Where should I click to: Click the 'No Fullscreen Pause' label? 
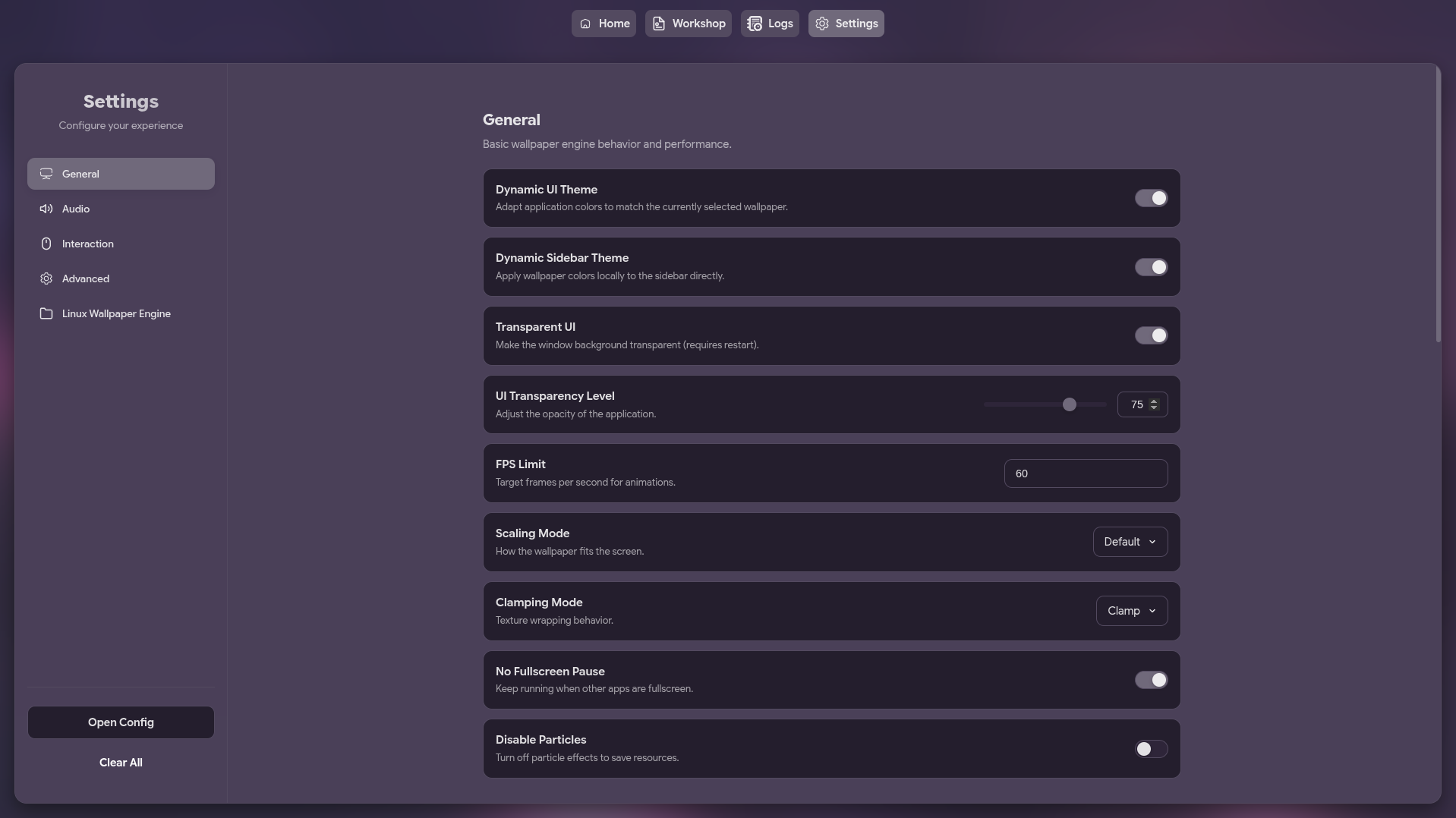pyautogui.click(x=550, y=672)
